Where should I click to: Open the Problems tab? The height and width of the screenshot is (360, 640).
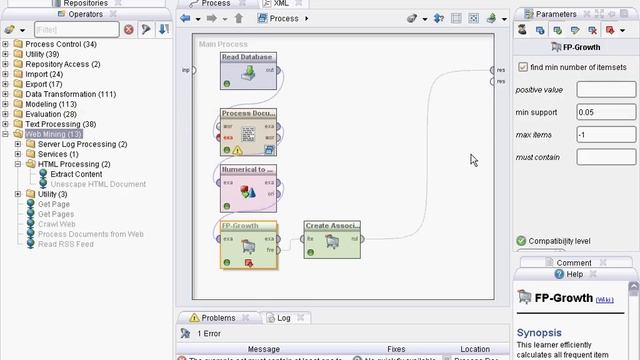point(218,318)
